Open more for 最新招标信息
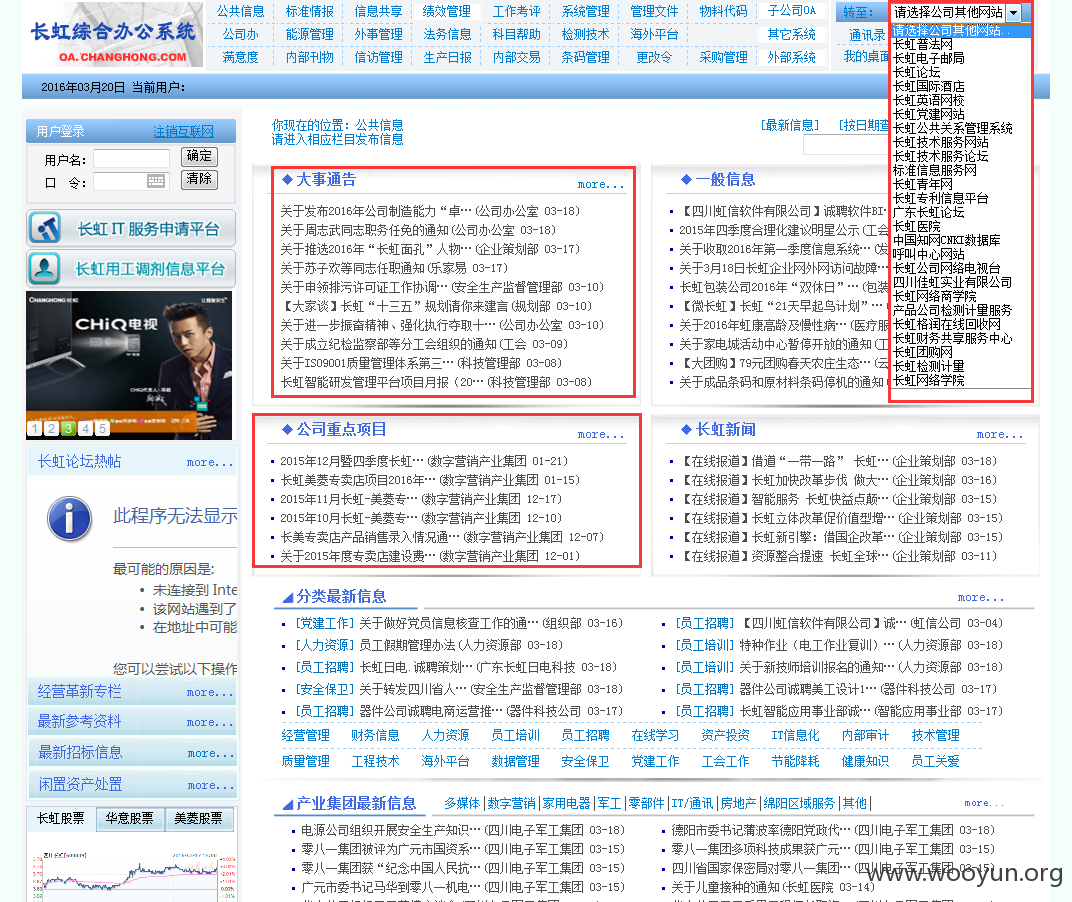 [x=211, y=754]
